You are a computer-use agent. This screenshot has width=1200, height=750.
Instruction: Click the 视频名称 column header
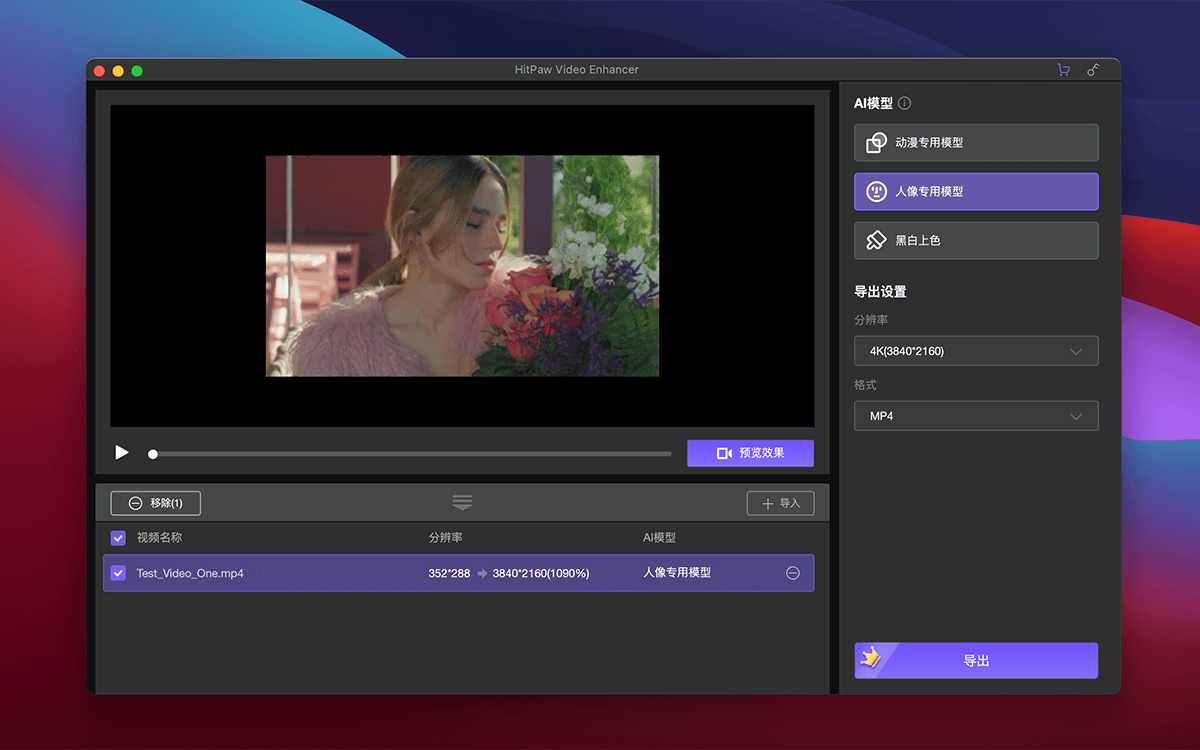tap(160, 538)
